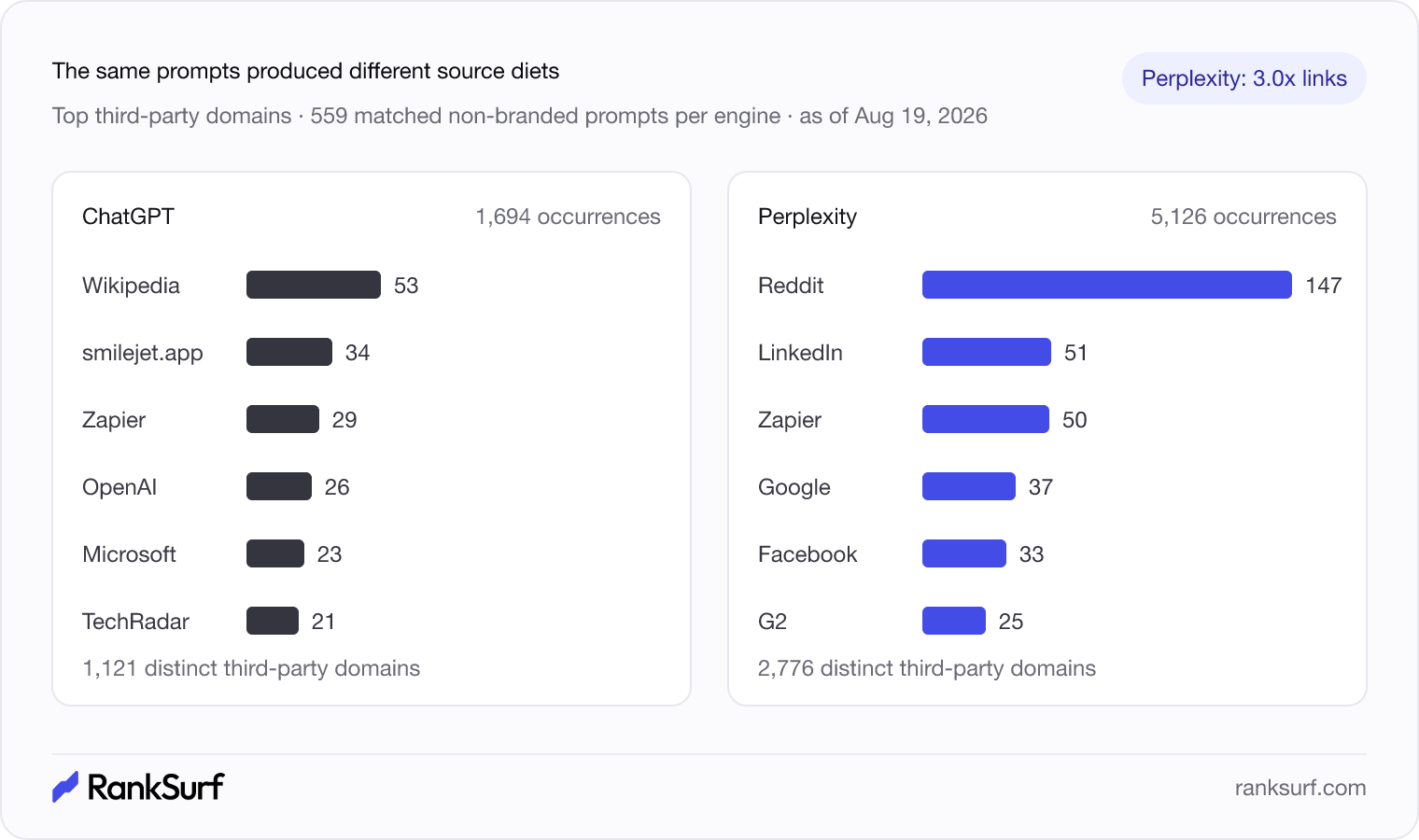Click the smilejet.app row label
The image size is (1419, 840).
coord(143,353)
